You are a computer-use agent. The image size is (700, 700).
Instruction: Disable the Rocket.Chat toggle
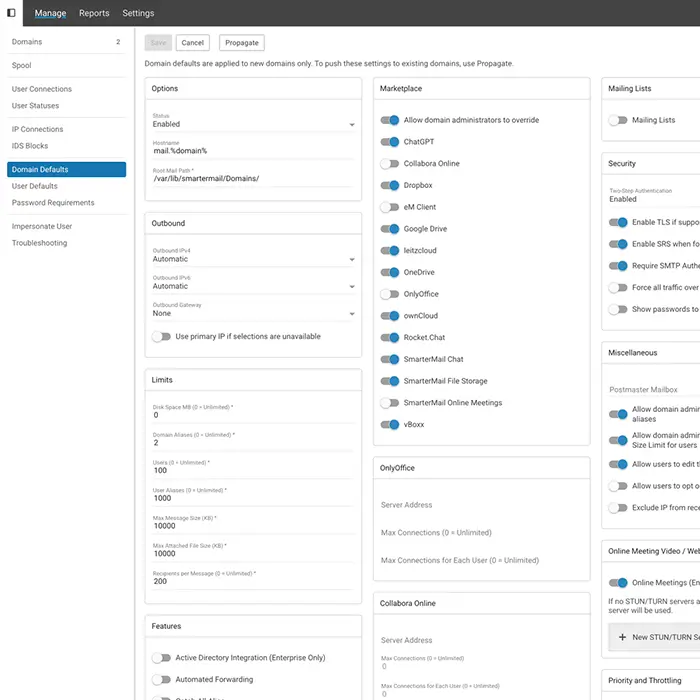(390, 337)
